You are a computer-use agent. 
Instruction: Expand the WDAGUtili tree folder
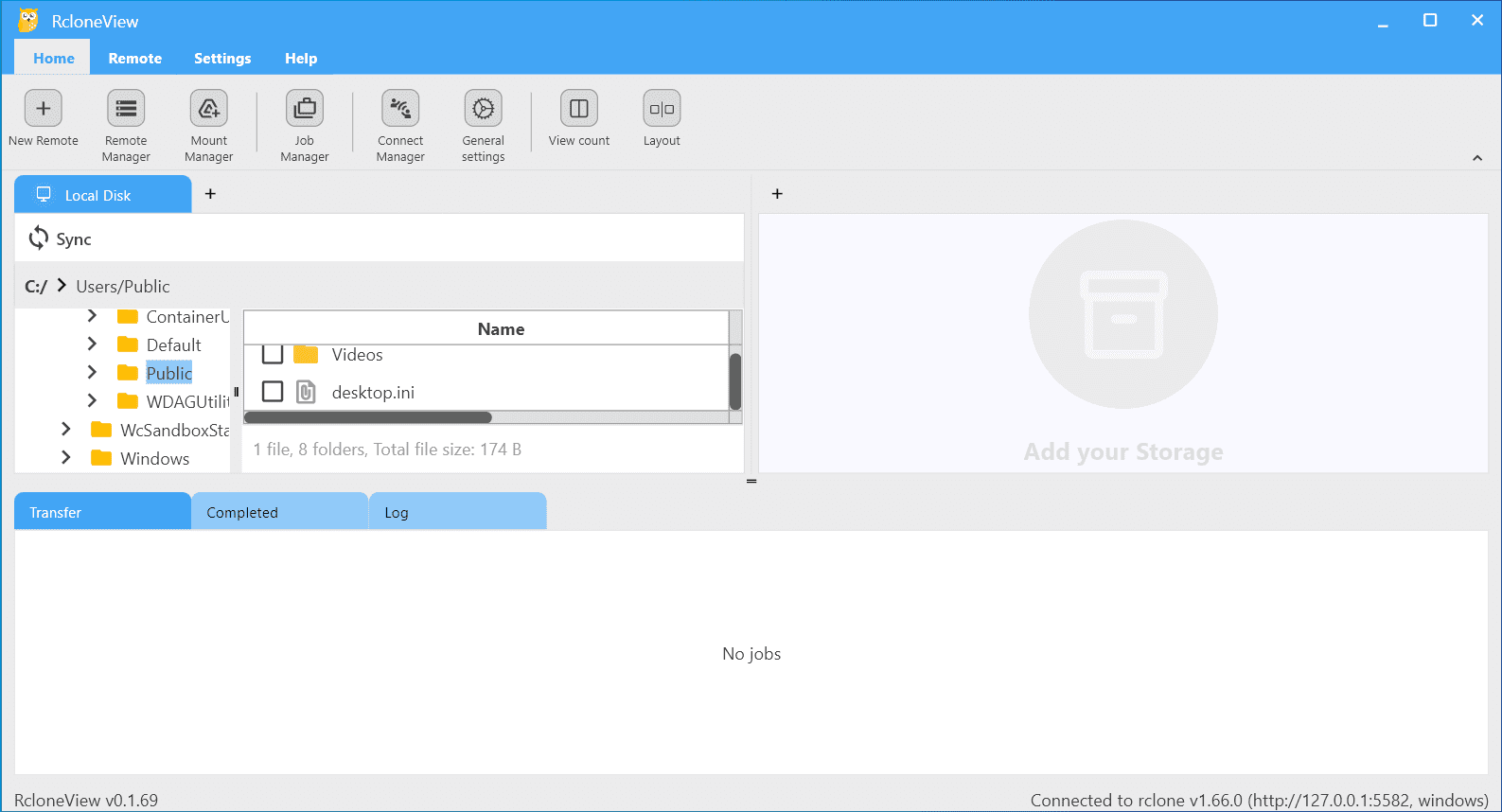tap(92, 400)
